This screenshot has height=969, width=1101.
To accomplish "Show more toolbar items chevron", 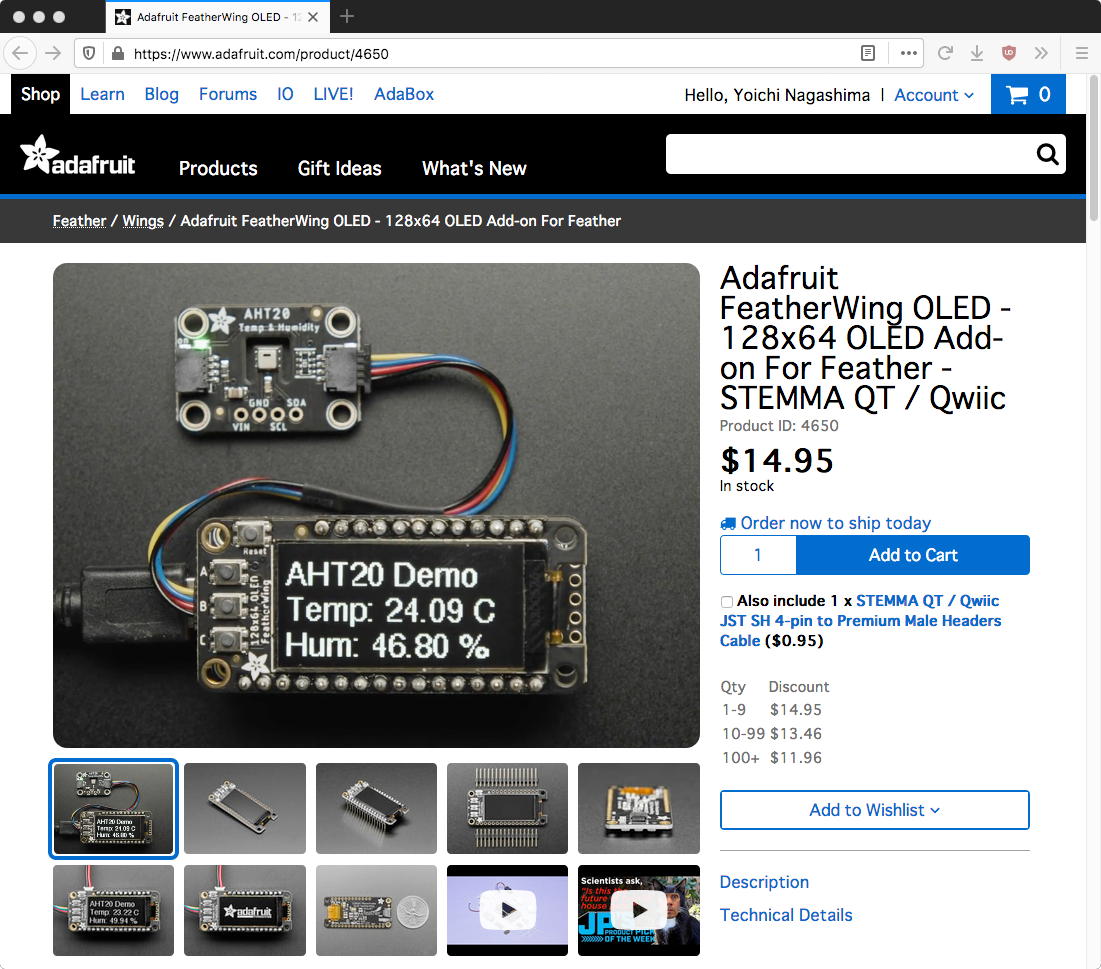I will click(1041, 53).
